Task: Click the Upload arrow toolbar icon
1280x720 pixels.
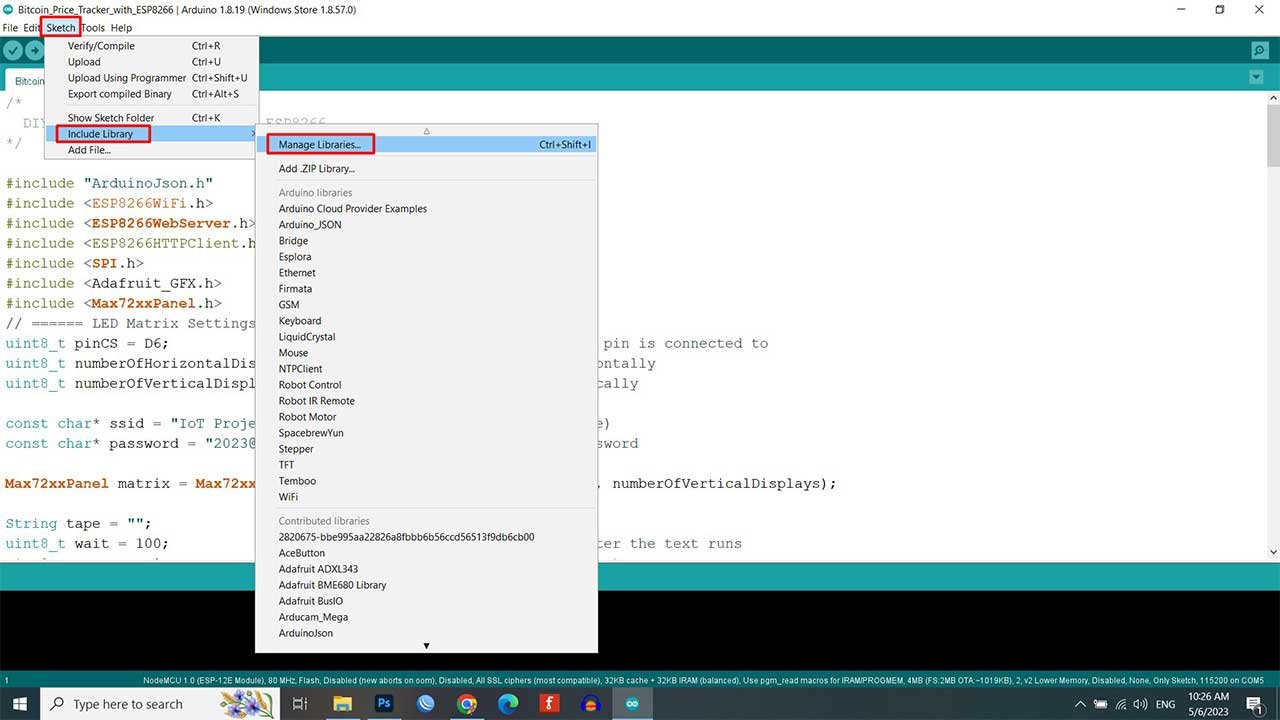Action: 35,50
